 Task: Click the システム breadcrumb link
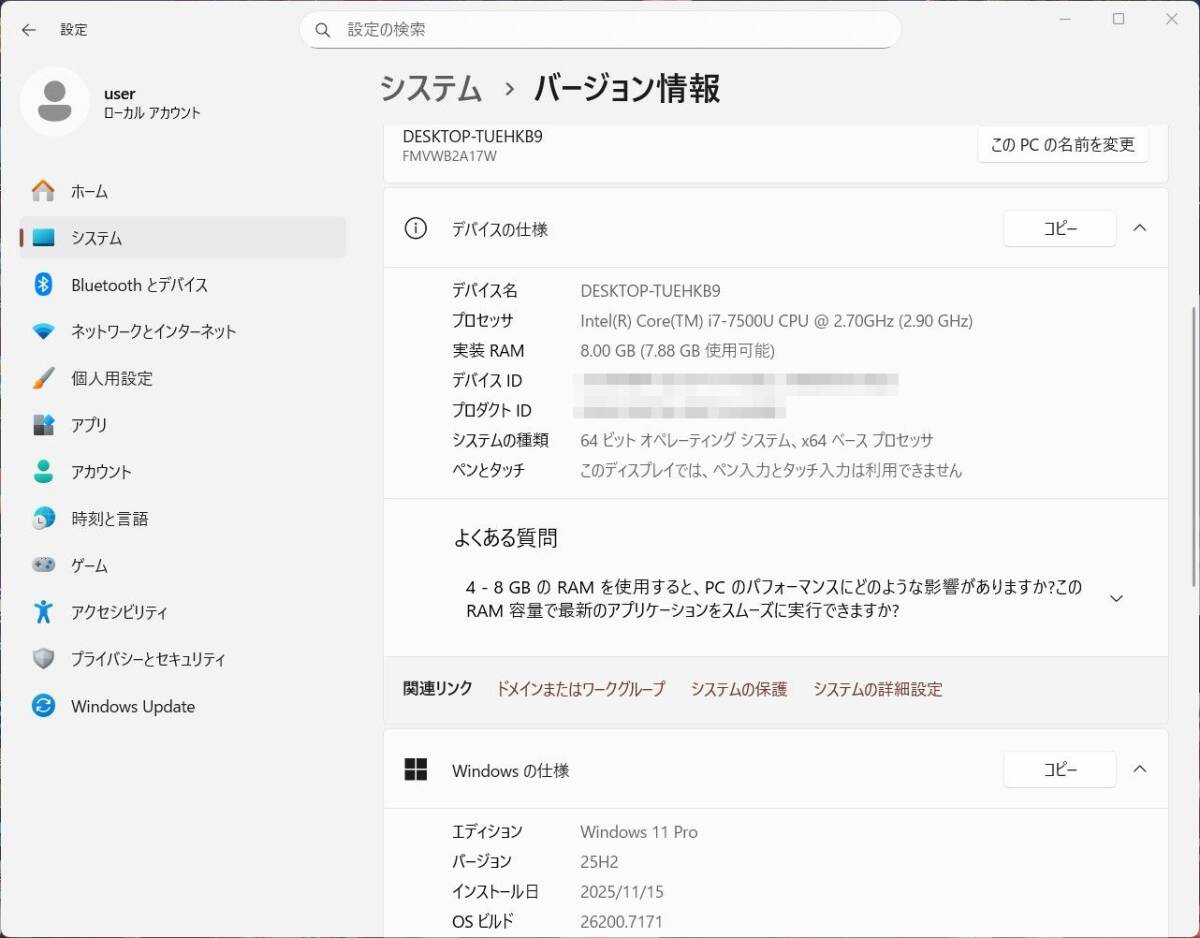point(430,89)
